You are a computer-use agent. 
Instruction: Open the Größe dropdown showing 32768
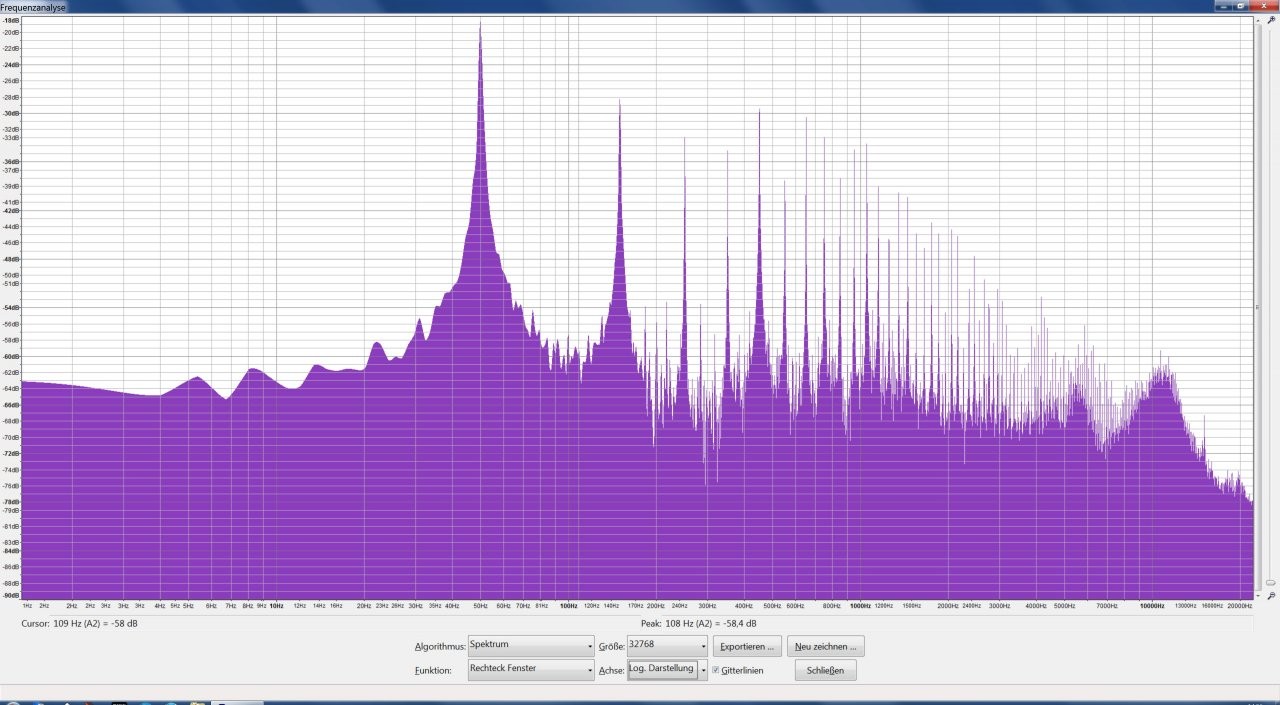tap(666, 646)
